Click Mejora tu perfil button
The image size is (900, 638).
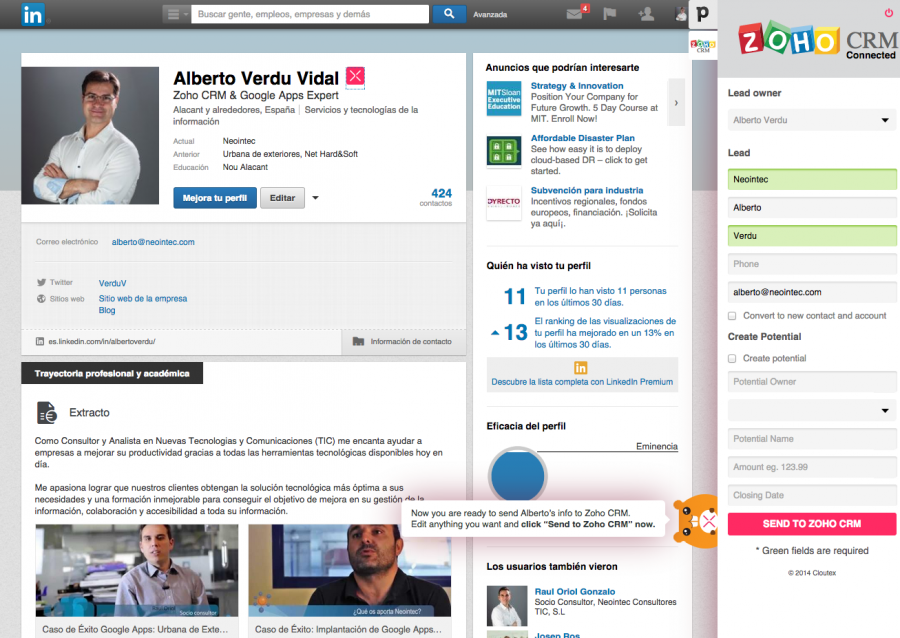(215, 198)
